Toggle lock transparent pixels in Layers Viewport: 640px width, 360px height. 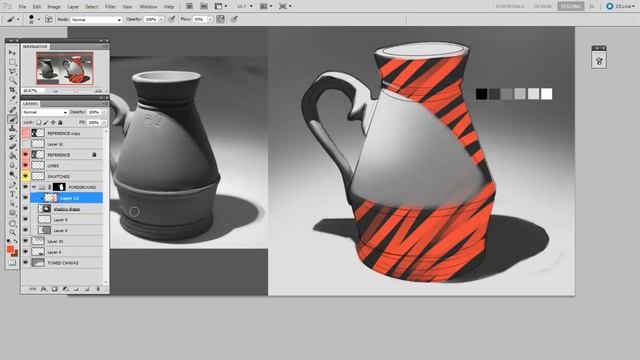pyautogui.click(x=39, y=122)
